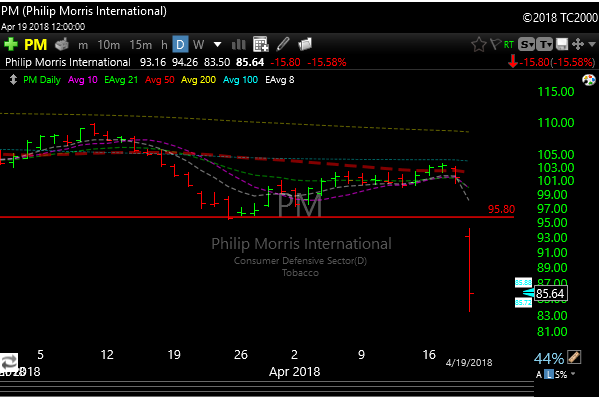Click the Avg 100 indicator label

pyautogui.click(x=240, y=80)
